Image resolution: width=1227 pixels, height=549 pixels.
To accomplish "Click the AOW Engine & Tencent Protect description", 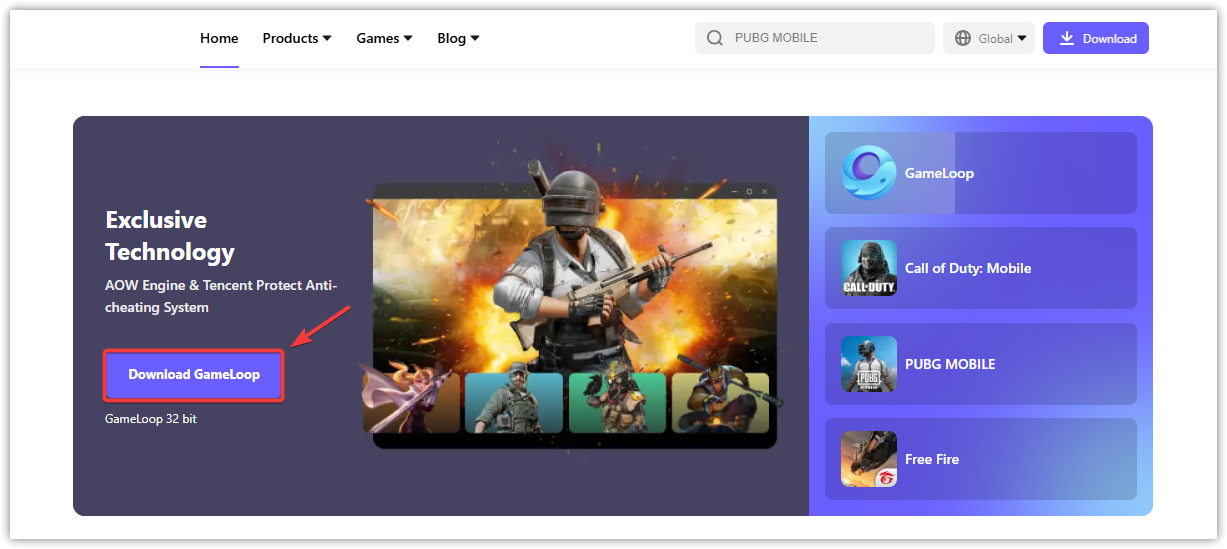I will [x=221, y=296].
